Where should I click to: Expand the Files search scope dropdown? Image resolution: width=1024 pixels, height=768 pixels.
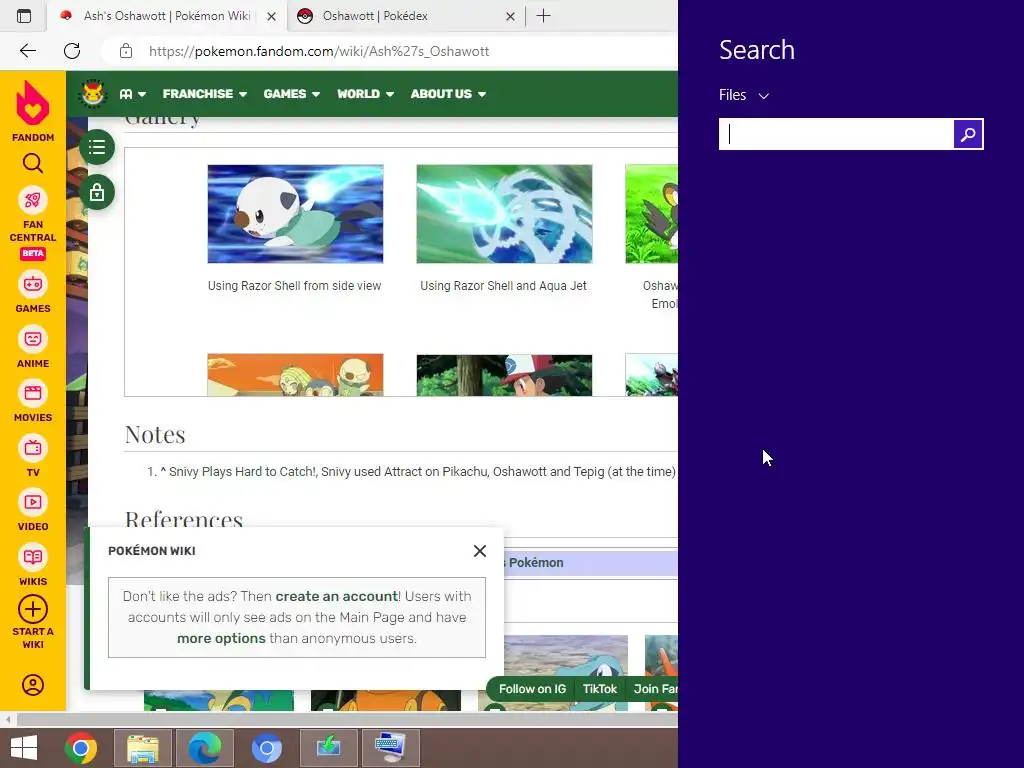point(744,95)
